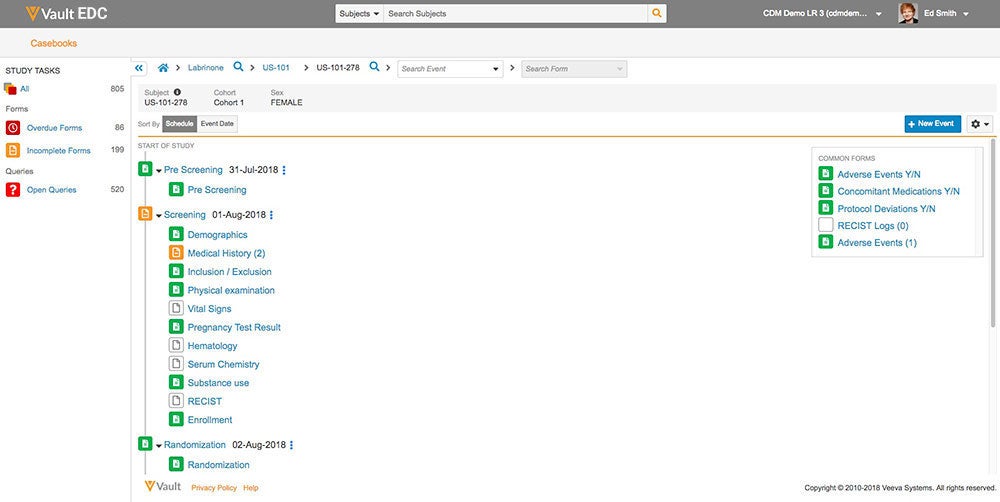
Task: Open the Medical History (2) form
Action: pyautogui.click(x=226, y=254)
